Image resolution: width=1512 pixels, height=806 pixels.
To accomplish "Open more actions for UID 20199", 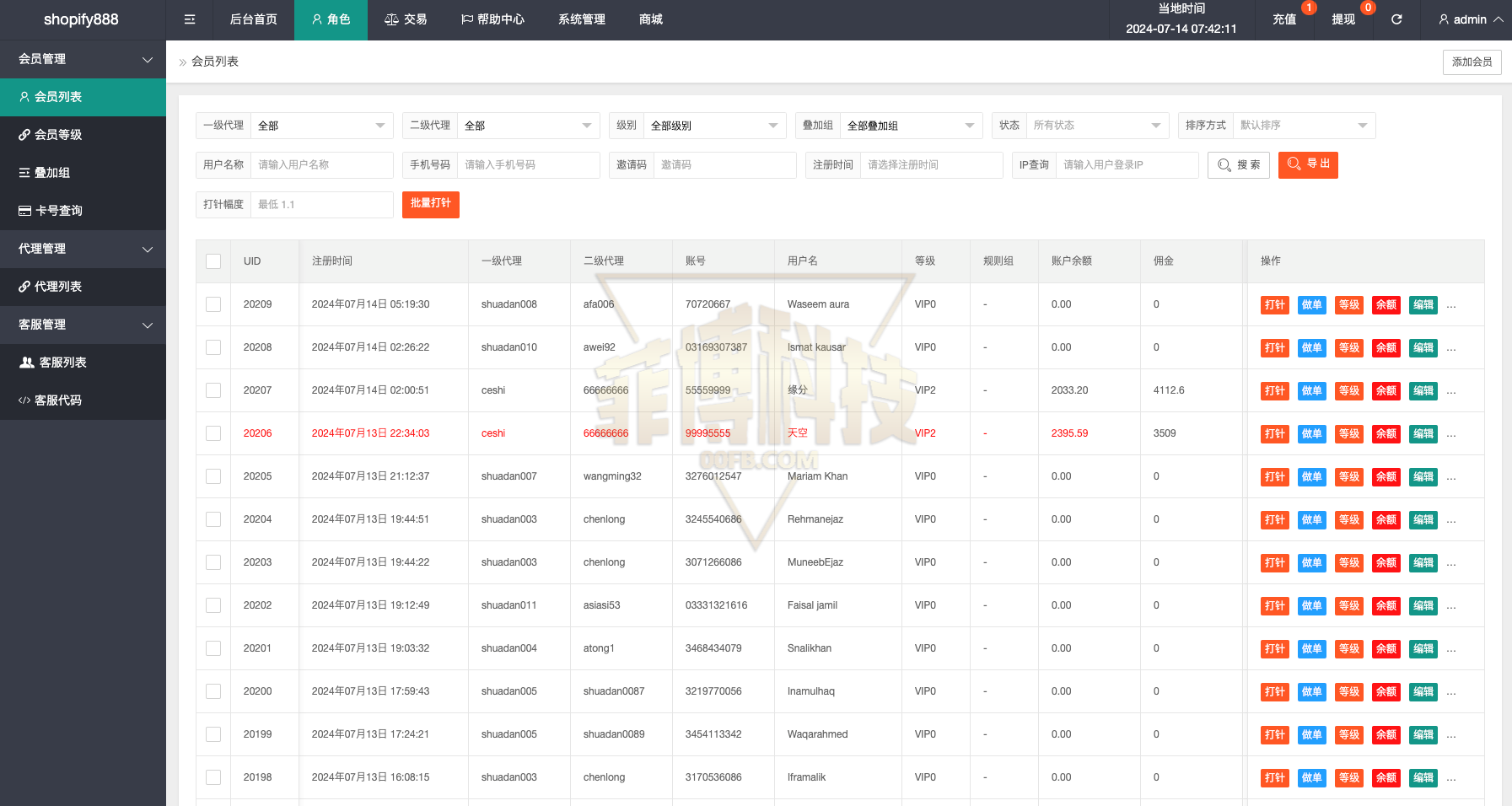I will coord(1451,736).
